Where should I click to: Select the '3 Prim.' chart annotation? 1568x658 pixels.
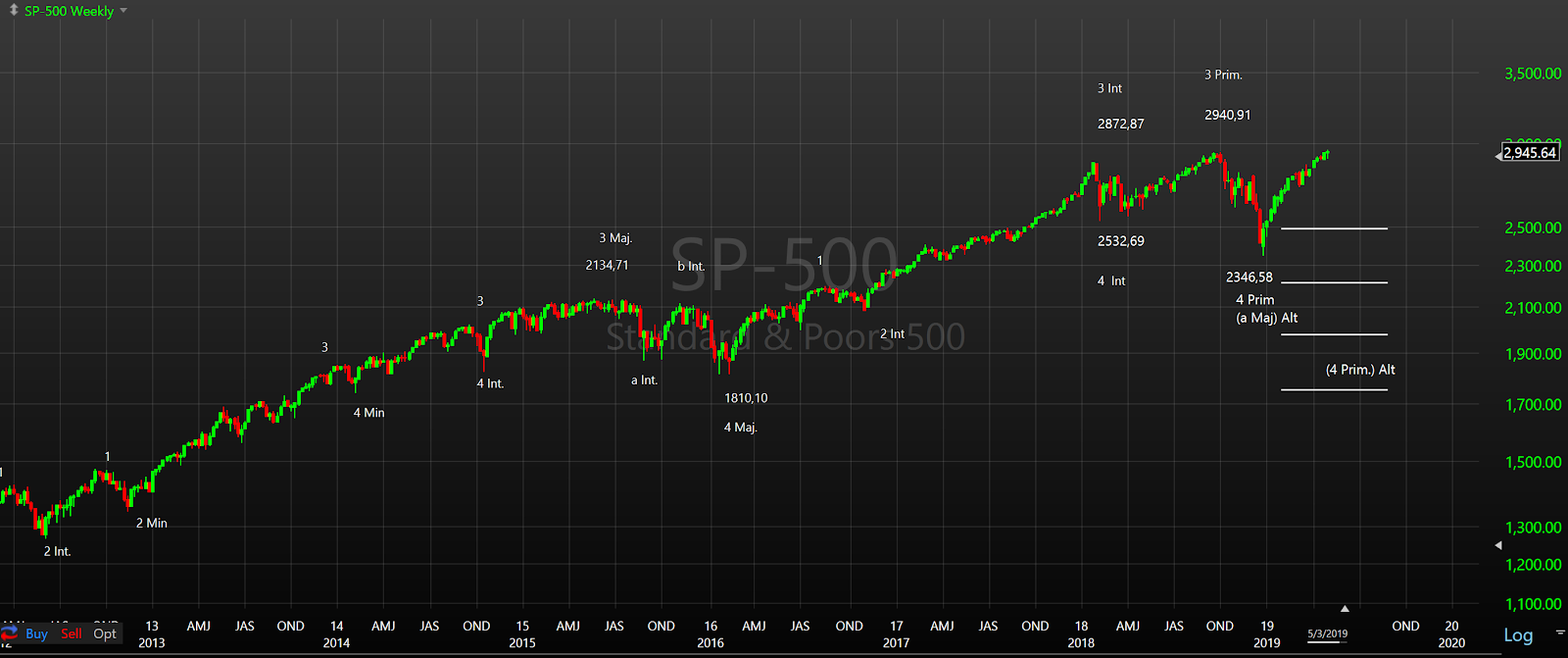1223,75
